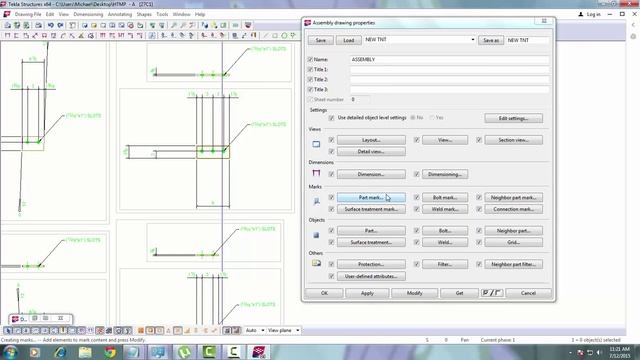This screenshot has width=640, height=360.
Task: Click the Part mark button
Action: (x=371, y=198)
